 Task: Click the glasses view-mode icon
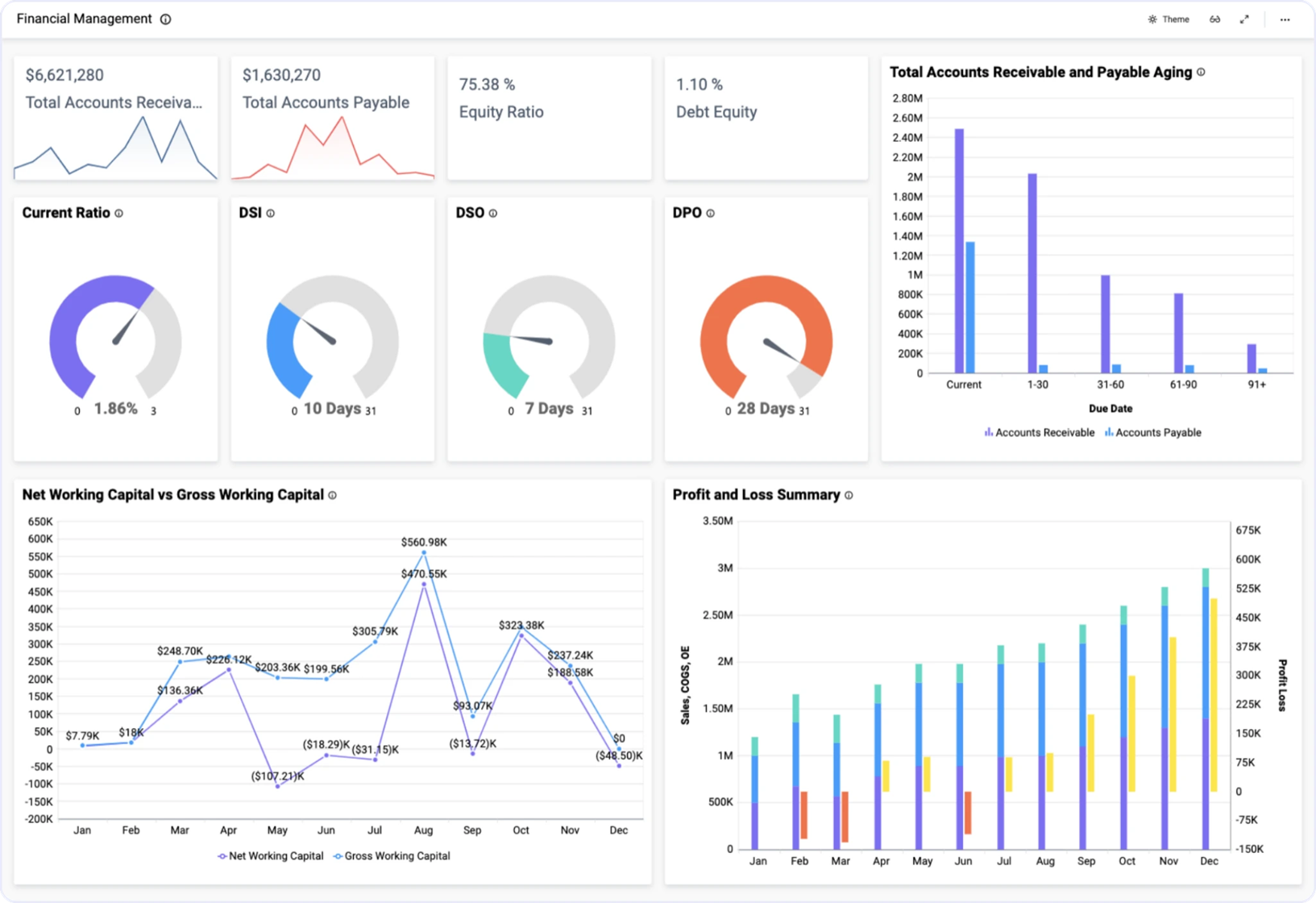1214,19
